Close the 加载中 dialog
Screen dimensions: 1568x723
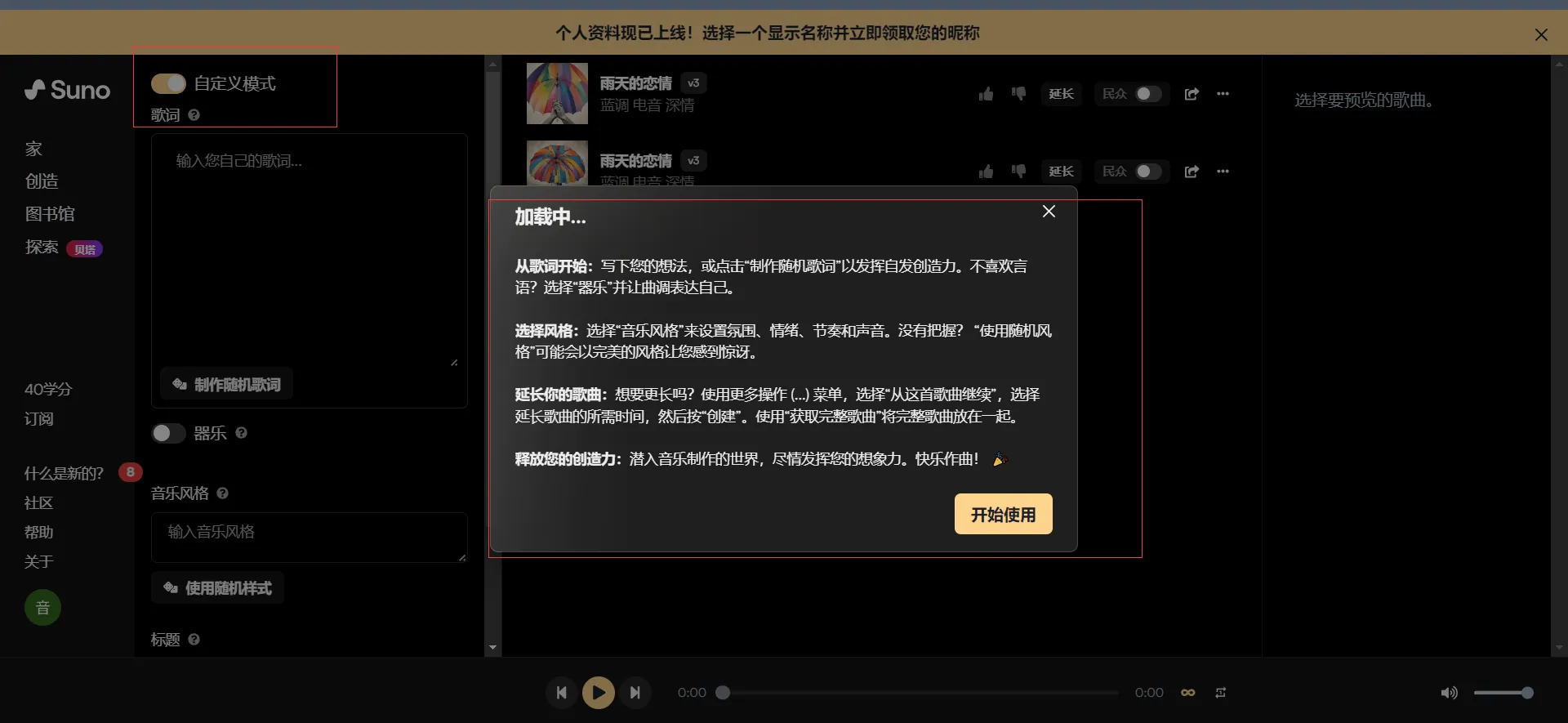pos(1049,212)
